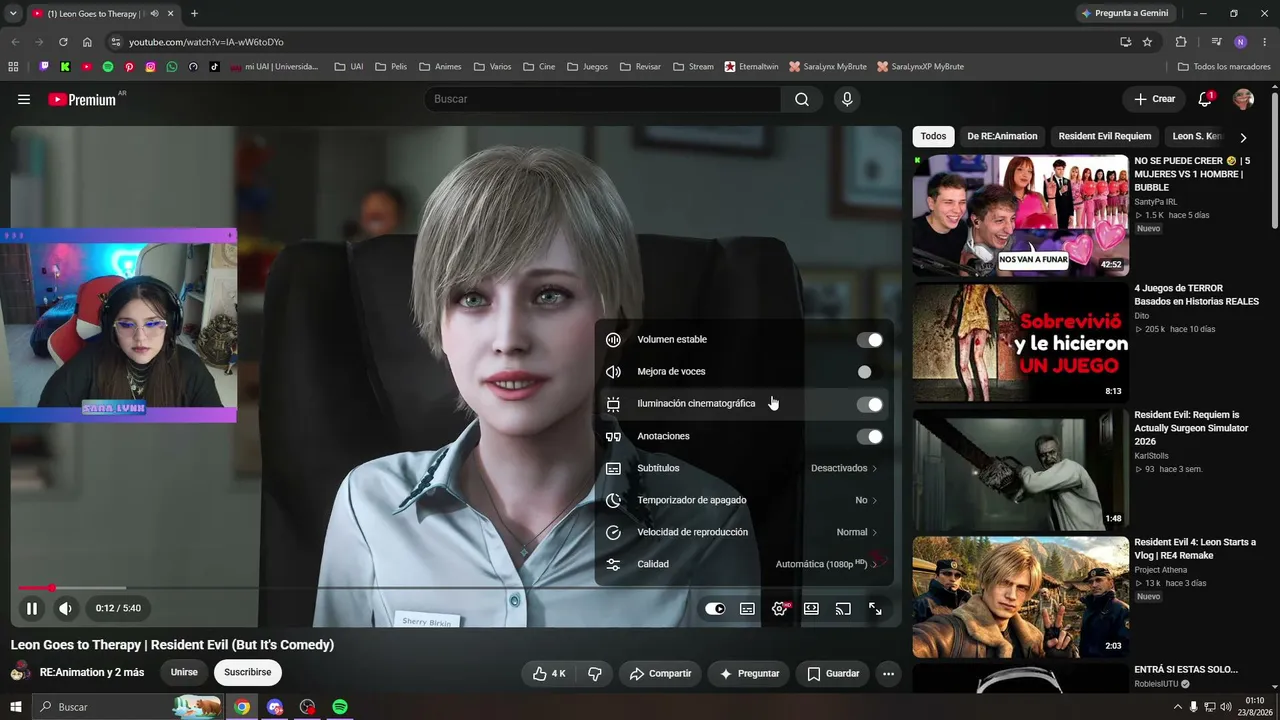Open the Juegos bookmarks folder
The width and height of the screenshot is (1280, 720).
pyautogui.click(x=587, y=67)
